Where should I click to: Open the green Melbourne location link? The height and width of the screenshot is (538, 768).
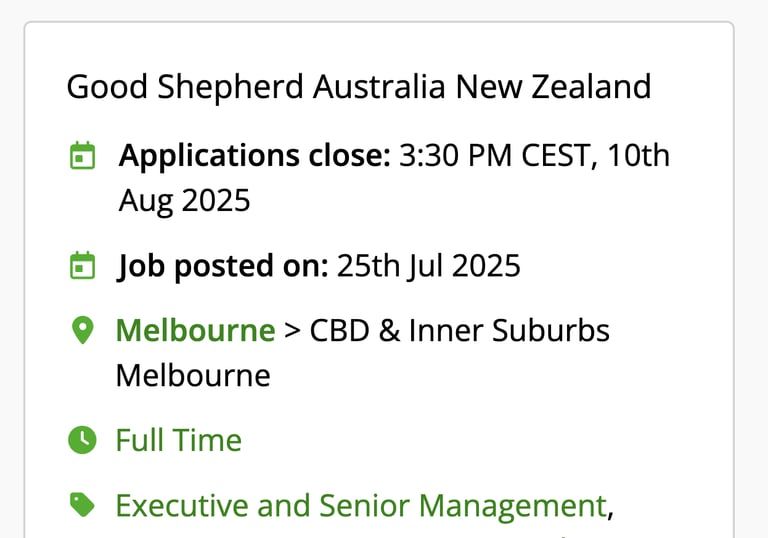[195, 330]
